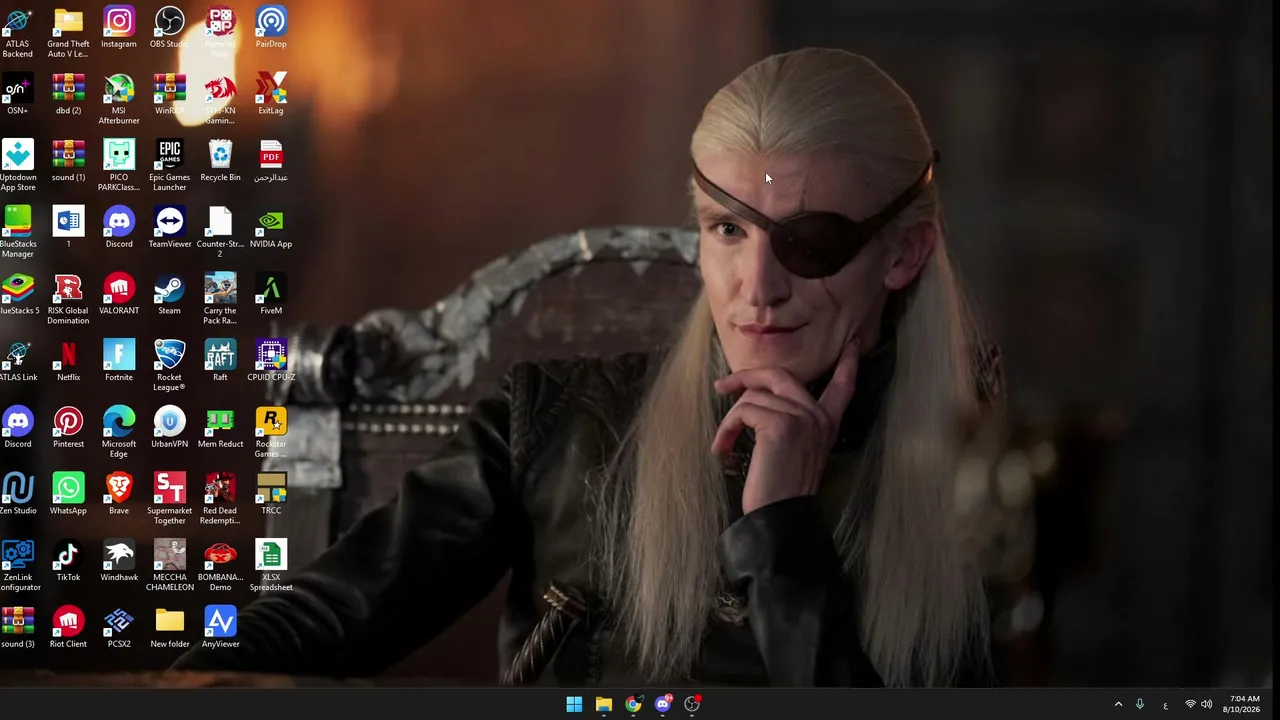The height and width of the screenshot is (720, 1280).
Task: Launch OBS Studio from the desktop
Action: point(170,28)
